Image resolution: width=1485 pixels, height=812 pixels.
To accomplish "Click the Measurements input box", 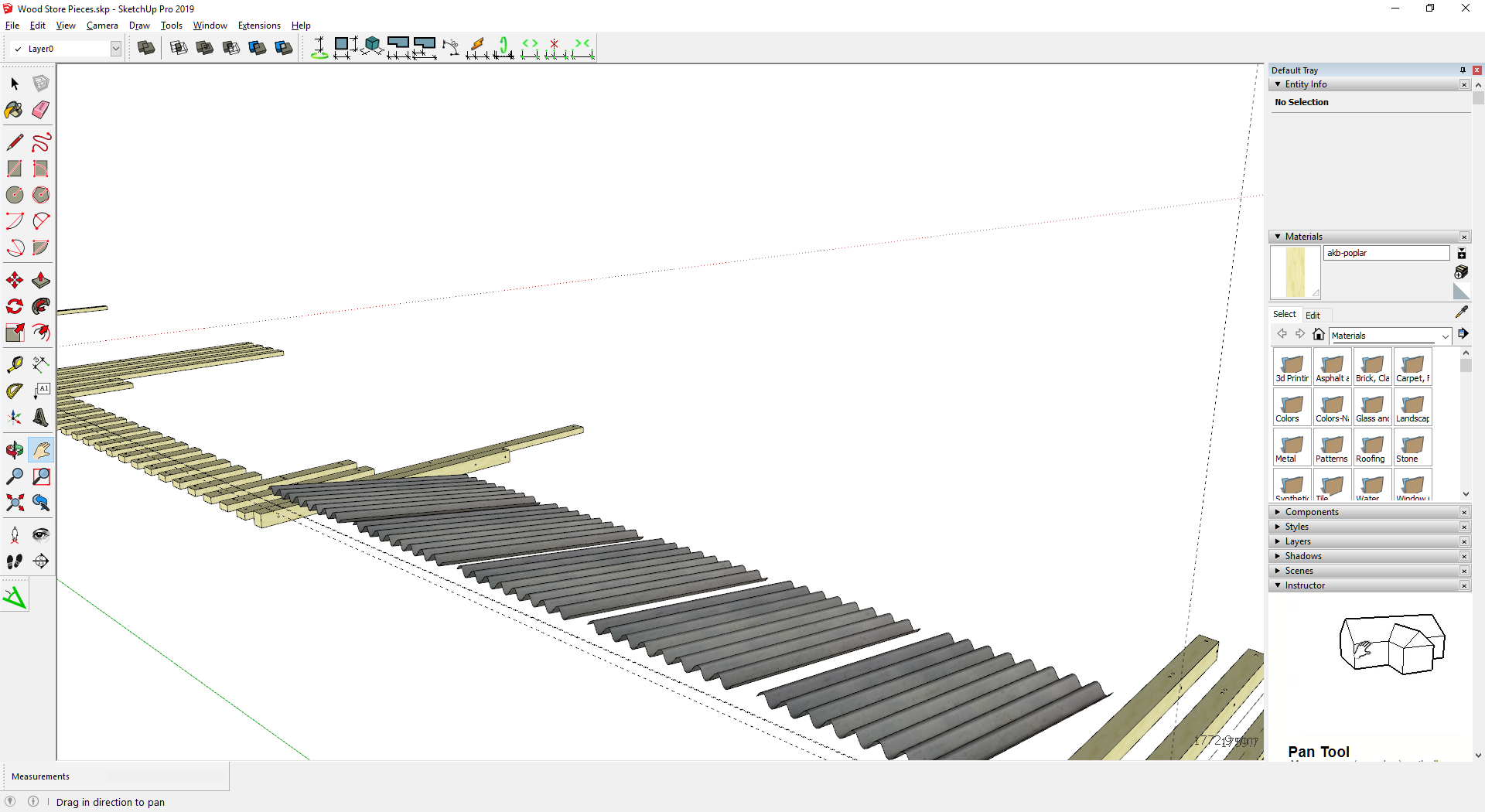I will point(167,776).
